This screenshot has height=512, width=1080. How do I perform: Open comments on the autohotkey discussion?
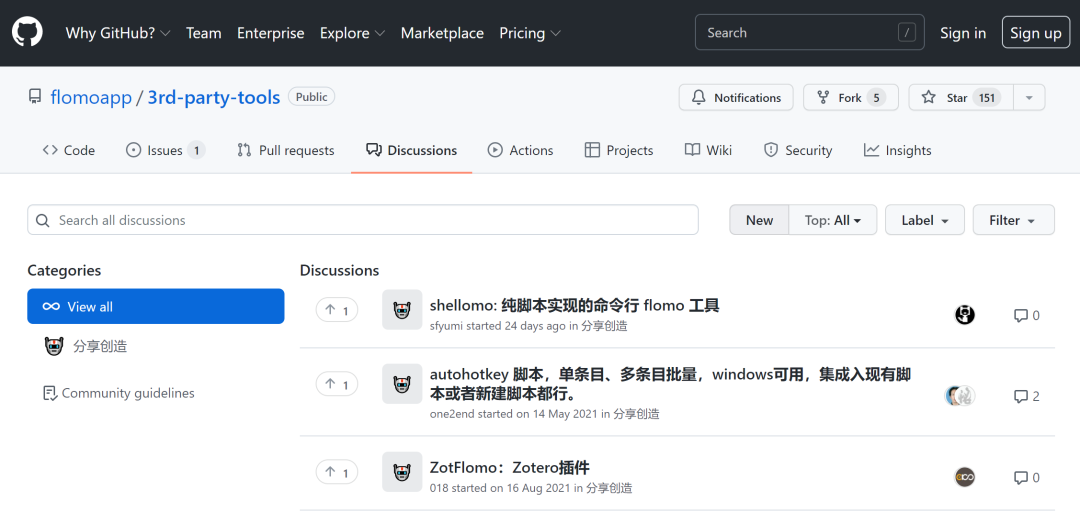point(1026,396)
